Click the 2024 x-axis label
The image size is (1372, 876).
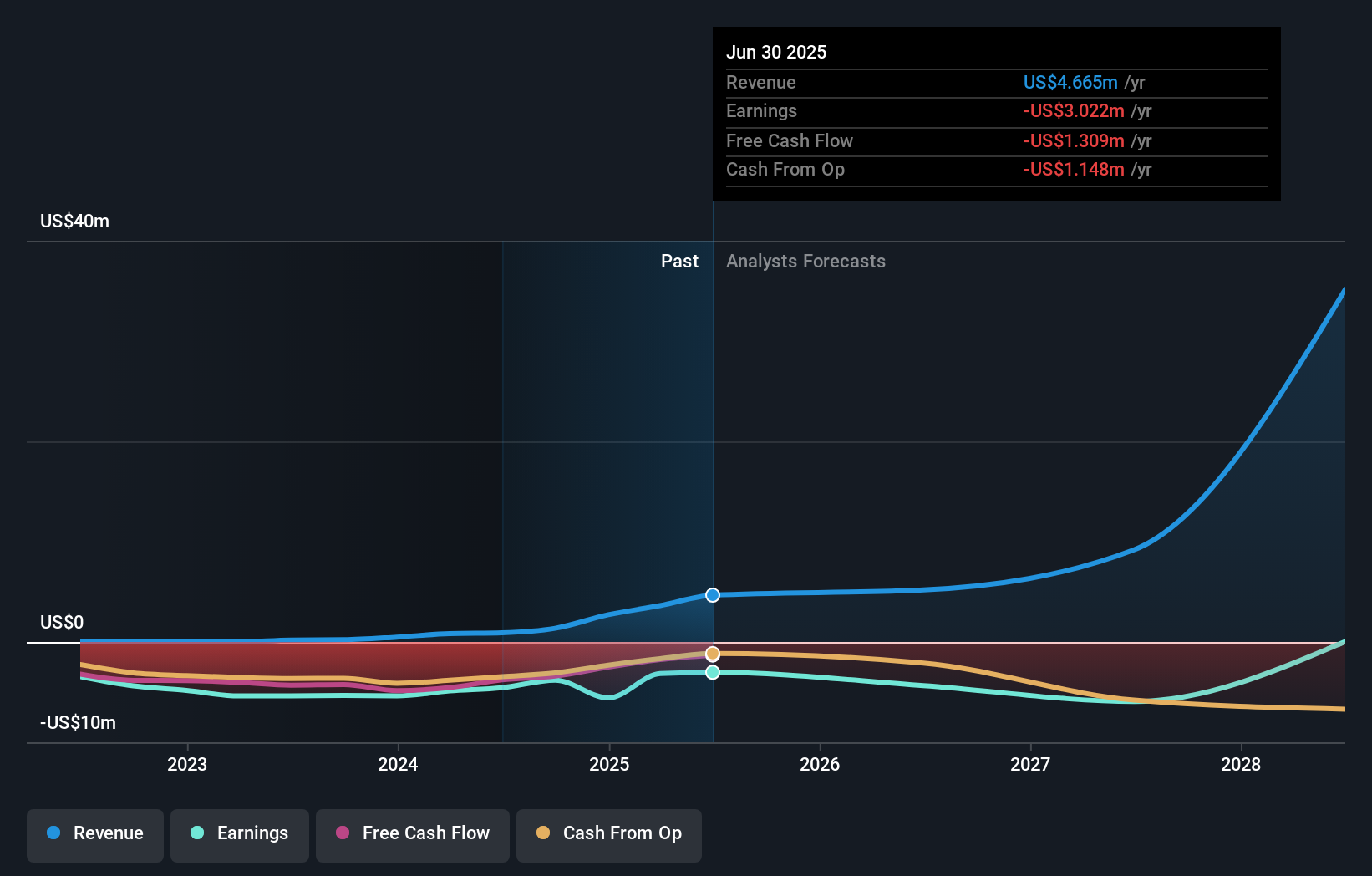click(x=398, y=764)
